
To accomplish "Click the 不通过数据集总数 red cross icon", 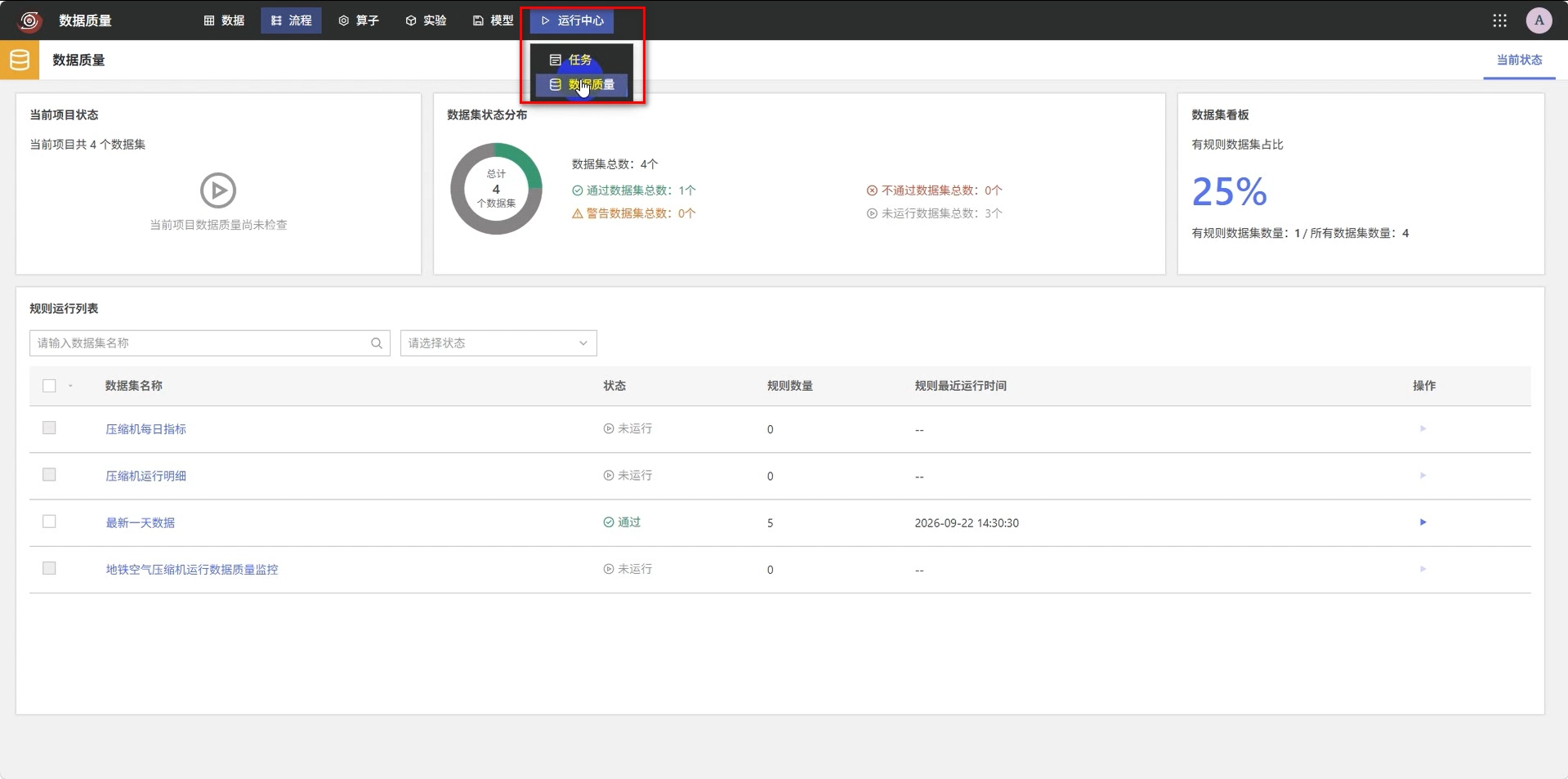I will tap(872, 190).
